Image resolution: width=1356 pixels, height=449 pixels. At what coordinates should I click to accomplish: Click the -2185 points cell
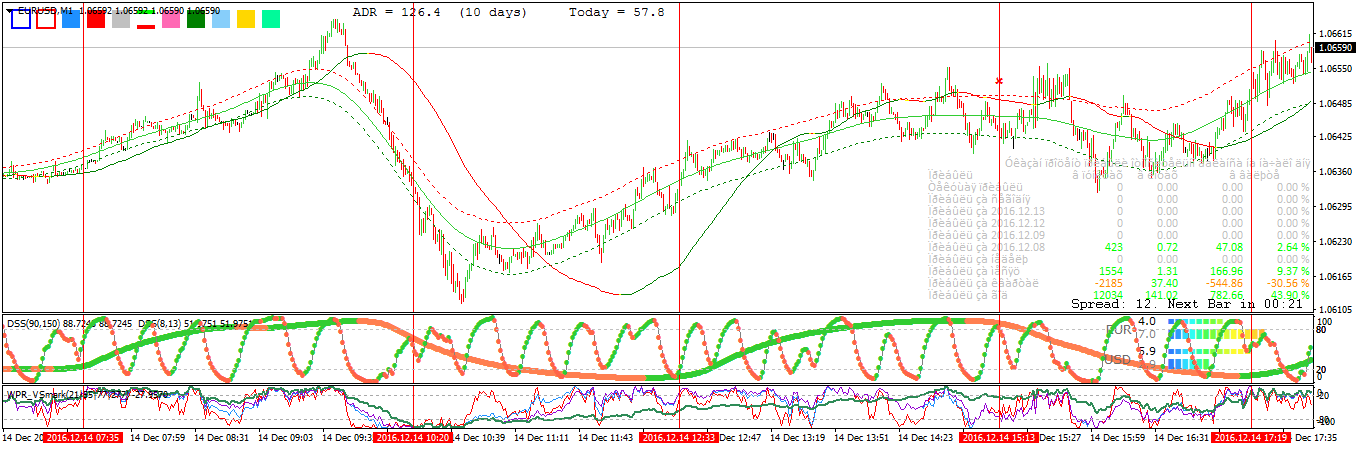(1107, 283)
